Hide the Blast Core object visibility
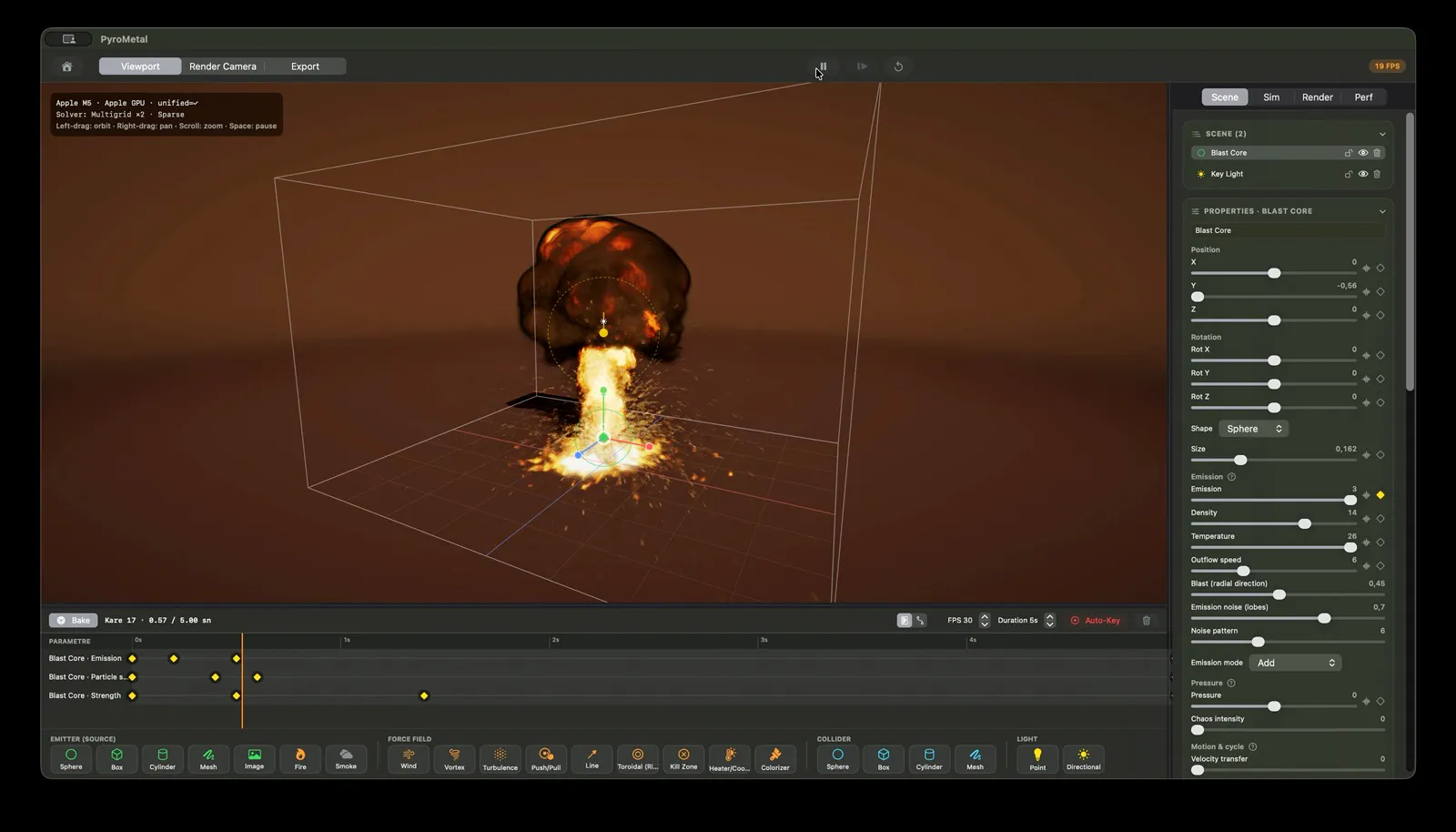The width and height of the screenshot is (1456, 832). click(x=1363, y=153)
